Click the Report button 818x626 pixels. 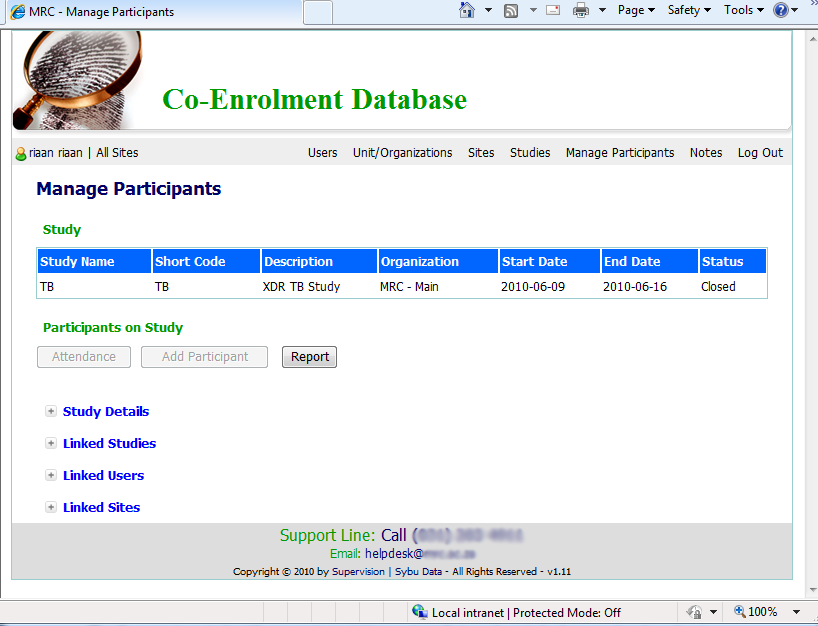pos(309,357)
